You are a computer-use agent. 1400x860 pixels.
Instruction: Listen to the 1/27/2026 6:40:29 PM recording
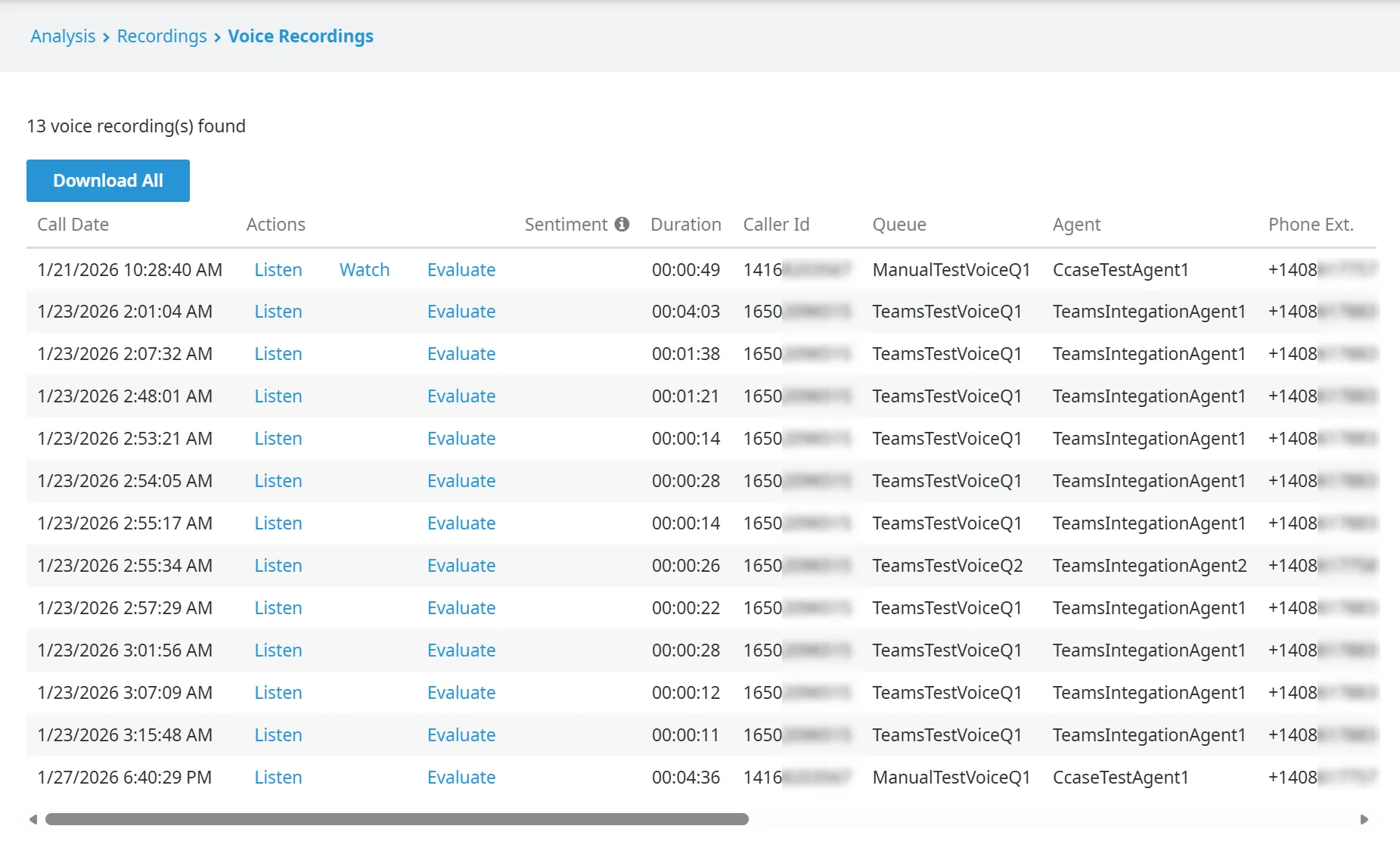click(278, 778)
